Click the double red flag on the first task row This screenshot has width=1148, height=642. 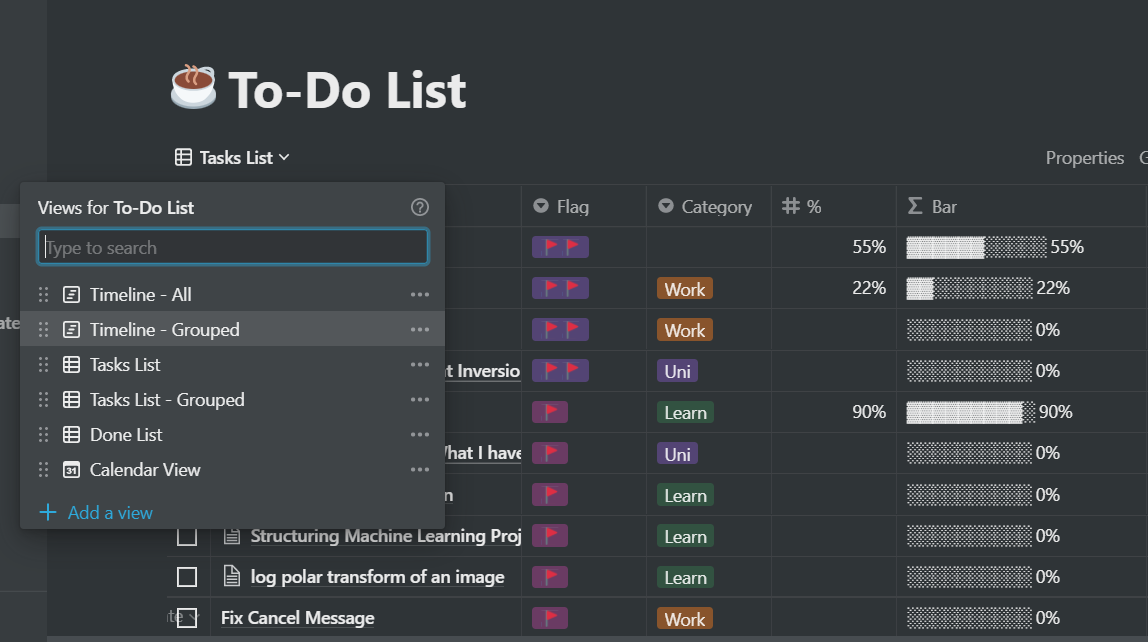coord(560,246)
